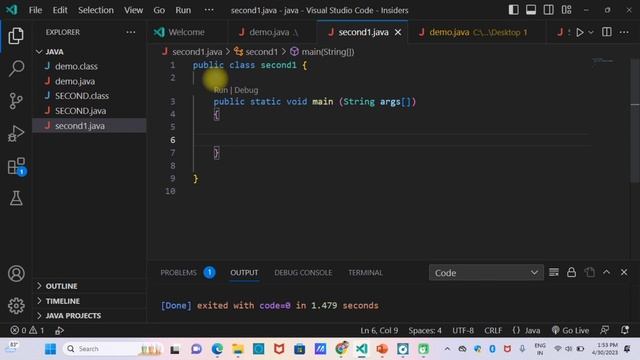
Task: Collapse the JAVA folder section
Action: (x=89, y=52)
